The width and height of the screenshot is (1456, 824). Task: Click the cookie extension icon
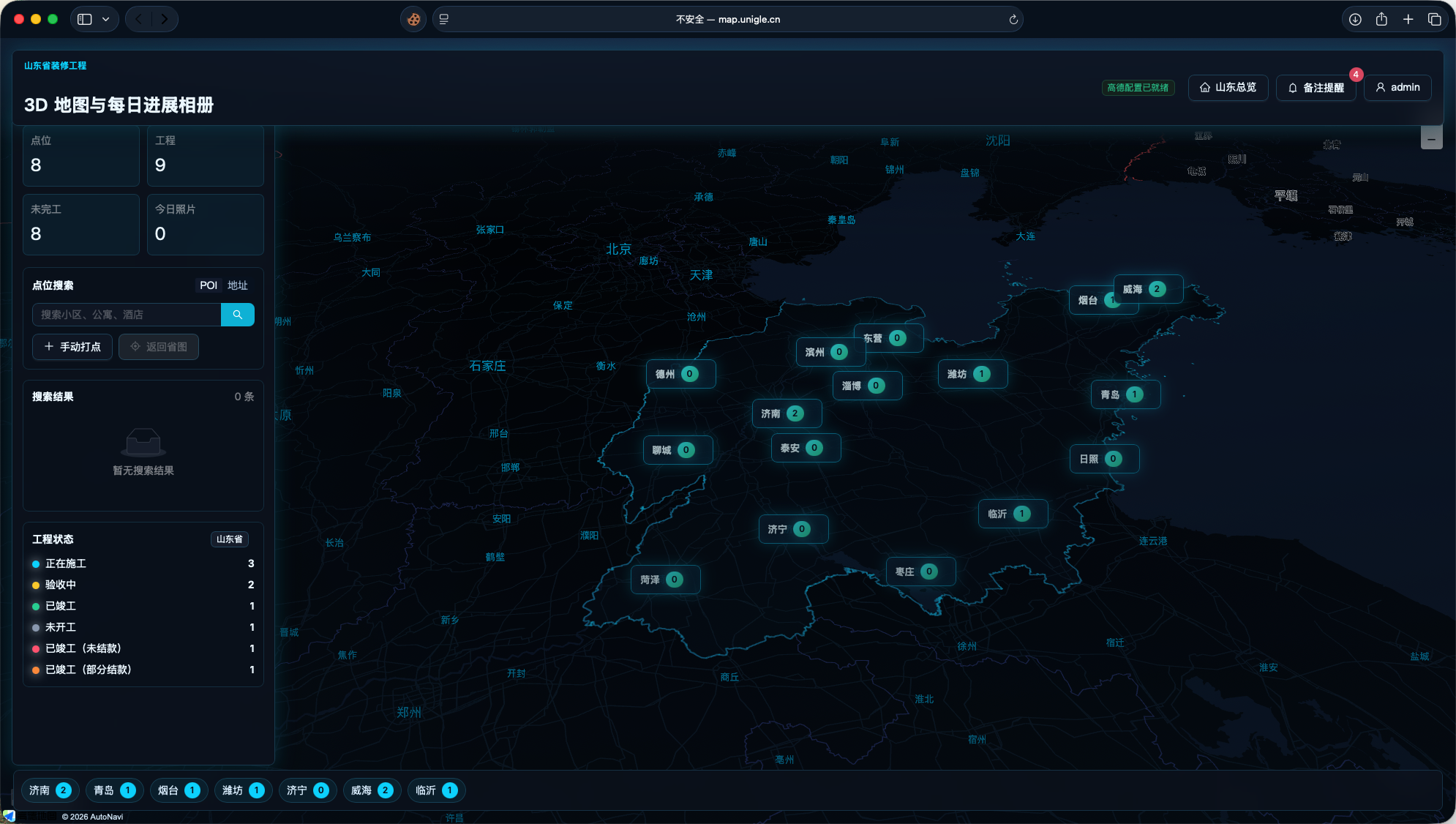click(x=413, y=20)
